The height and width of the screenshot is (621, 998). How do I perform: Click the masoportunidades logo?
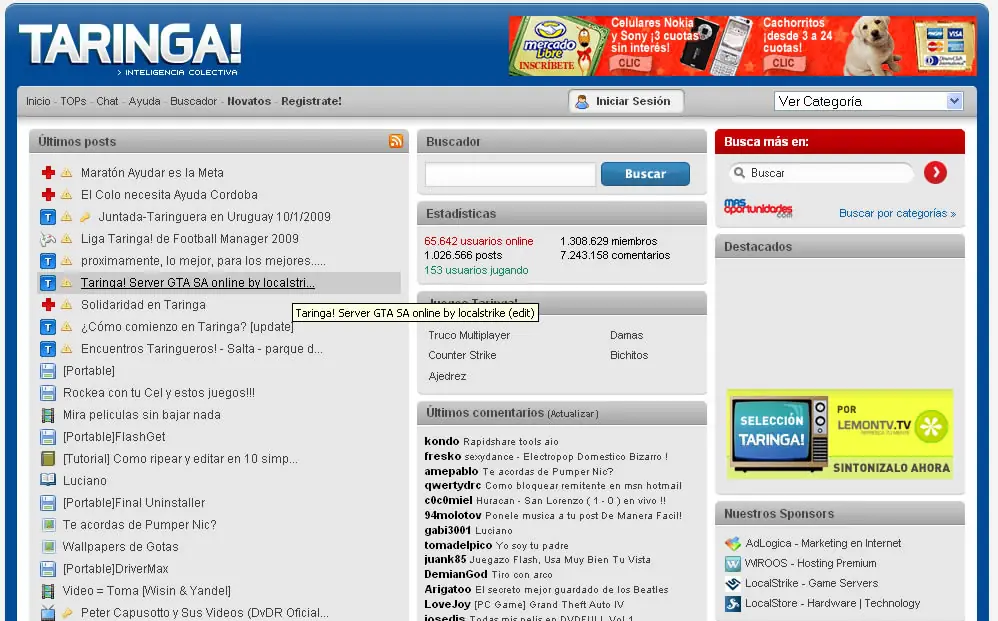coord(758,207)
